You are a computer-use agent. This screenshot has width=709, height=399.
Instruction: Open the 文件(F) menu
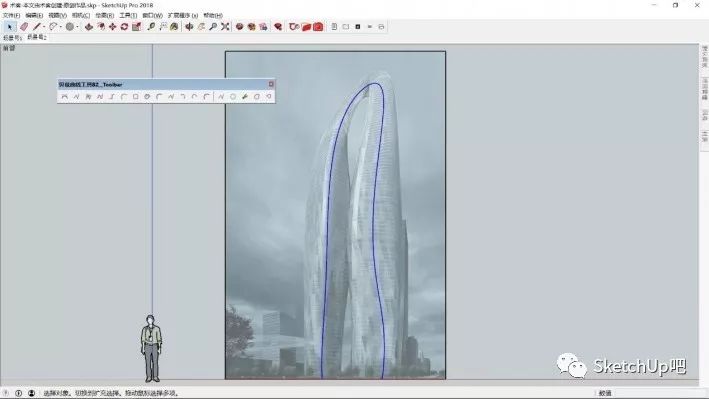coord(11,15)
